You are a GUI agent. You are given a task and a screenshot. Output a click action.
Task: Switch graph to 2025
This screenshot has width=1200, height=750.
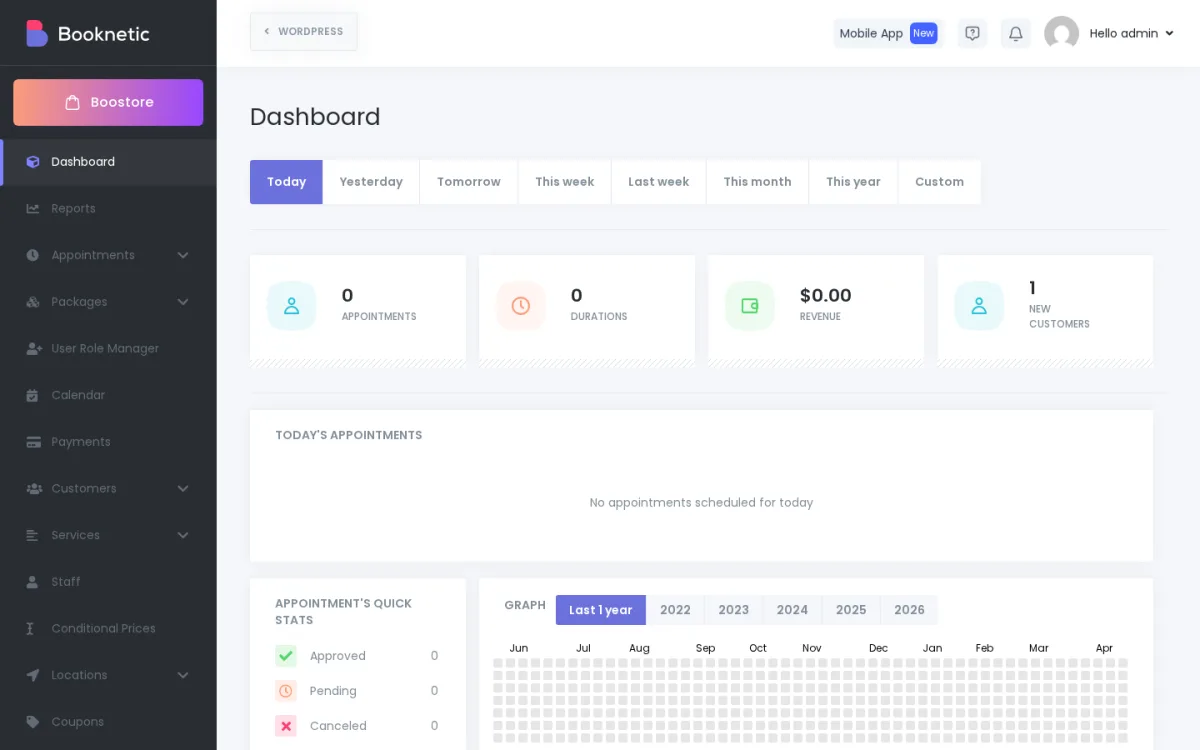coord(851,610)
